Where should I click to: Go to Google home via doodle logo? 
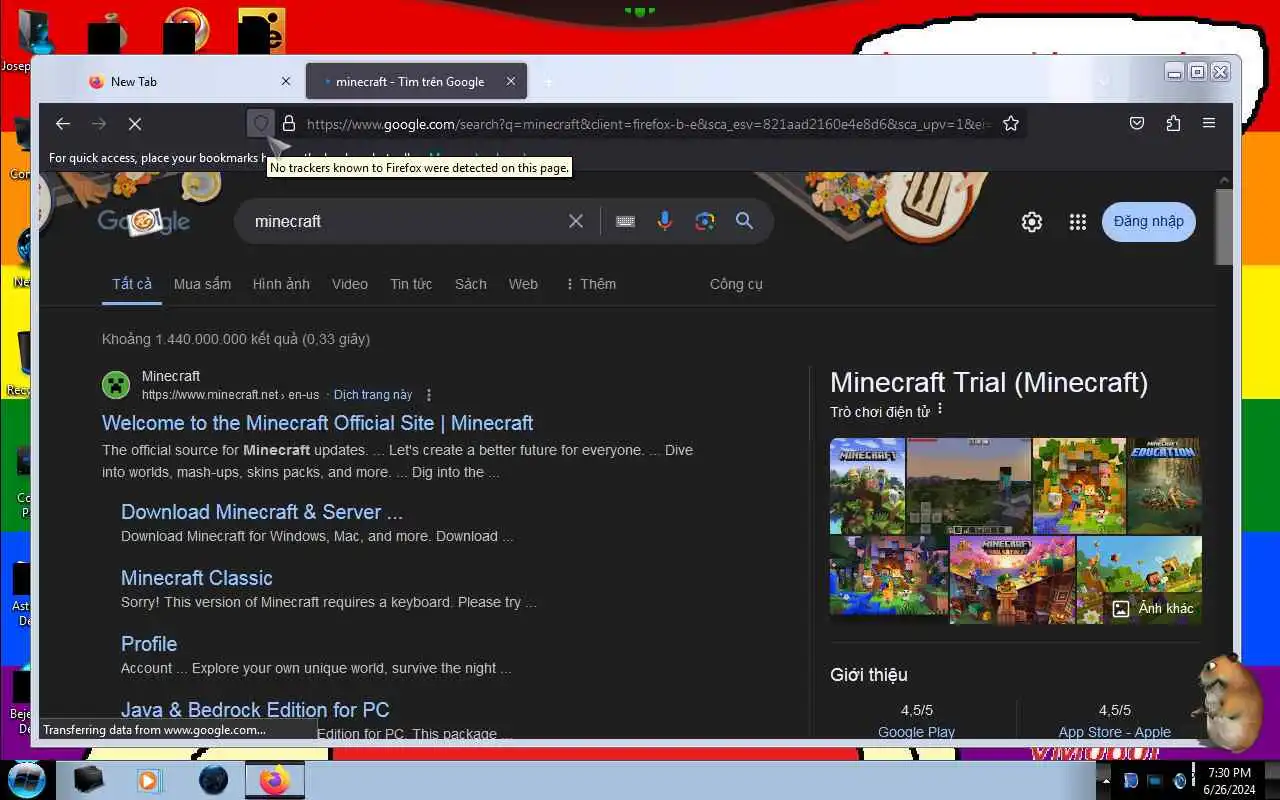144,221
